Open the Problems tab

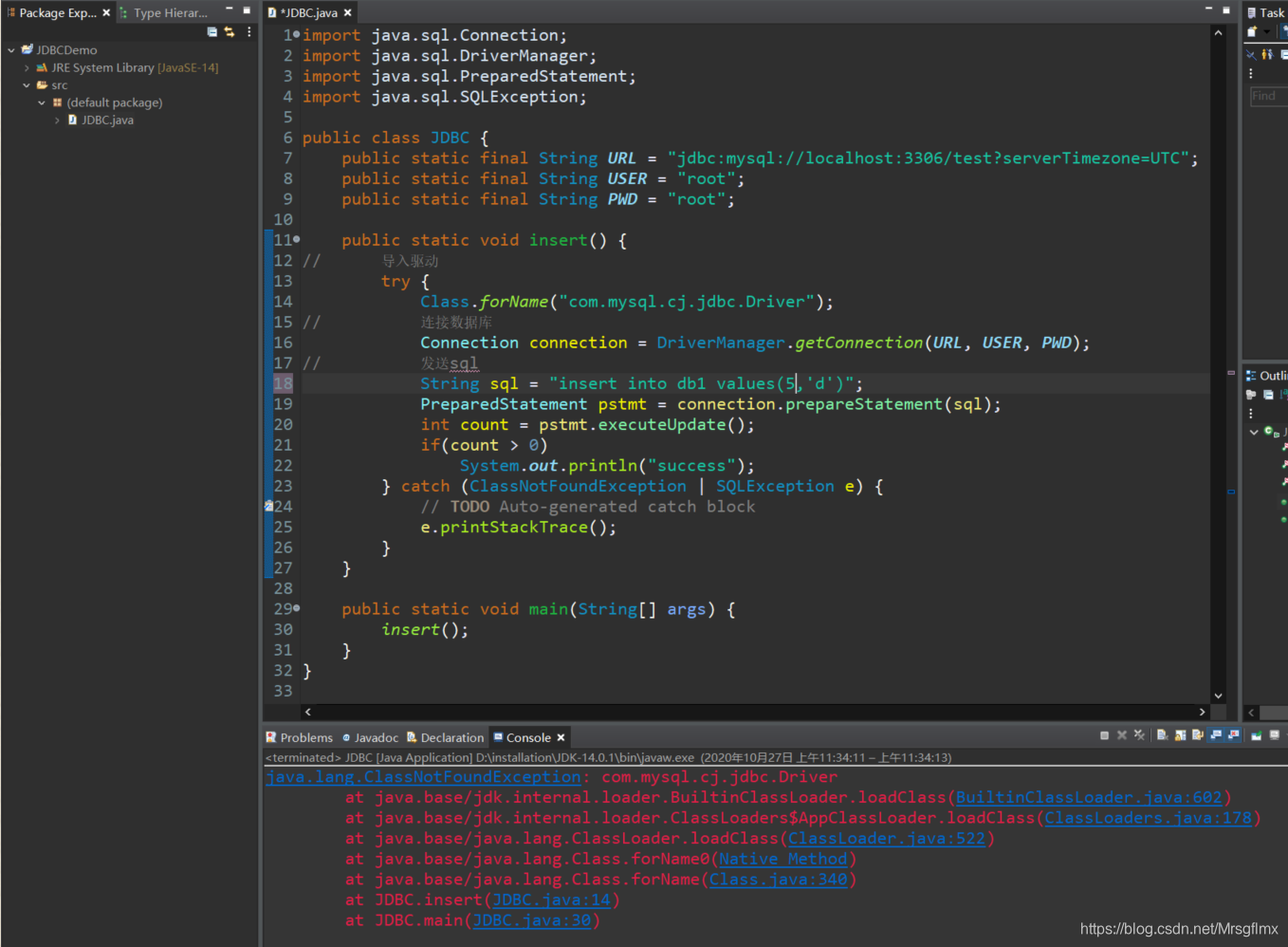tap(299, 737)
